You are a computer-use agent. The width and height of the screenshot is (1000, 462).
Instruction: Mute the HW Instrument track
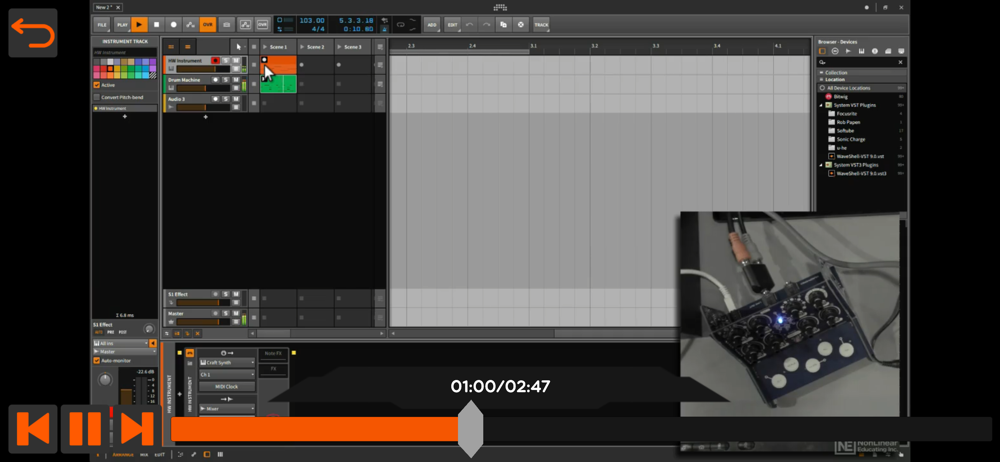235,61
